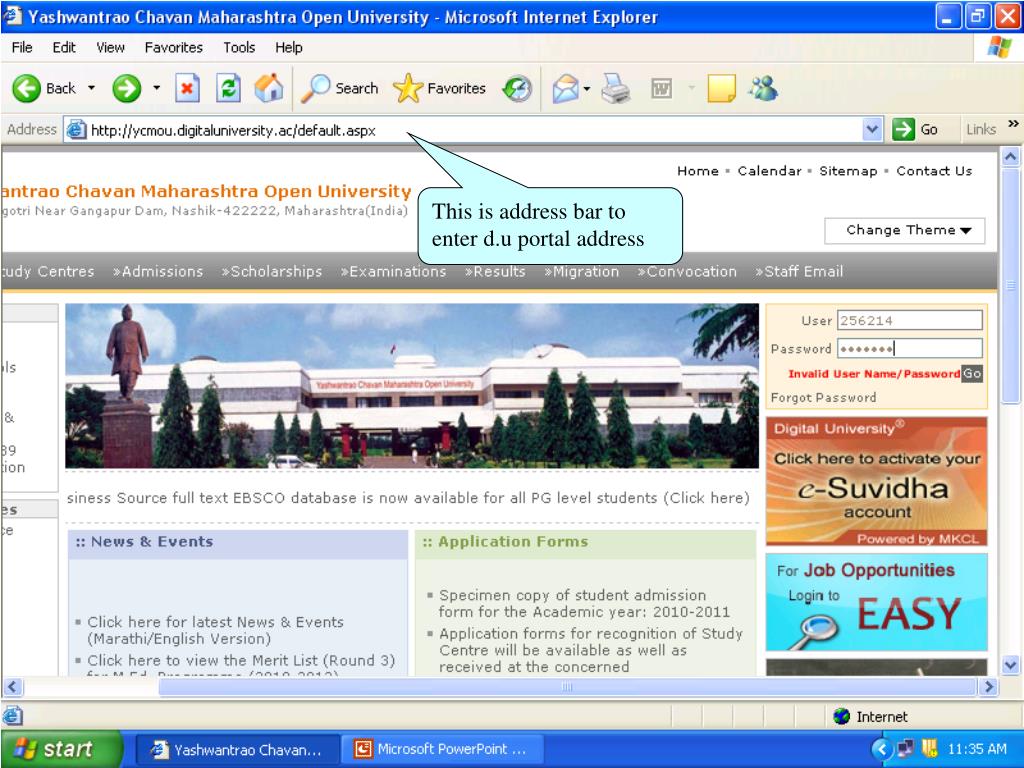The image size is (1024, 768).
Task: Open the Scholarships navigation item
Action: (272, 272)
